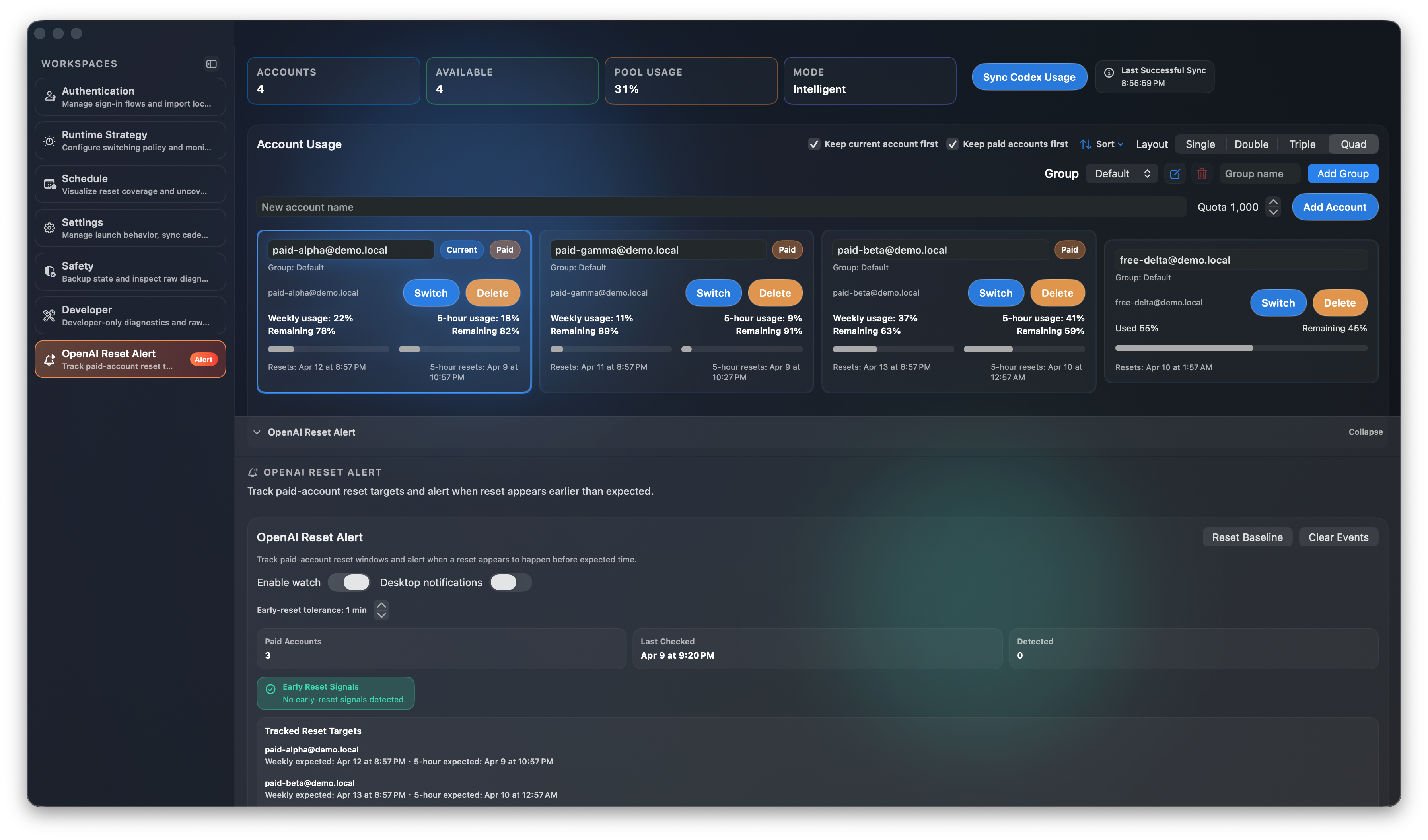Click the Pool Usage 31% stat card
The height and width of the screenshot is (840, 1428).
[x=691, y=81]
